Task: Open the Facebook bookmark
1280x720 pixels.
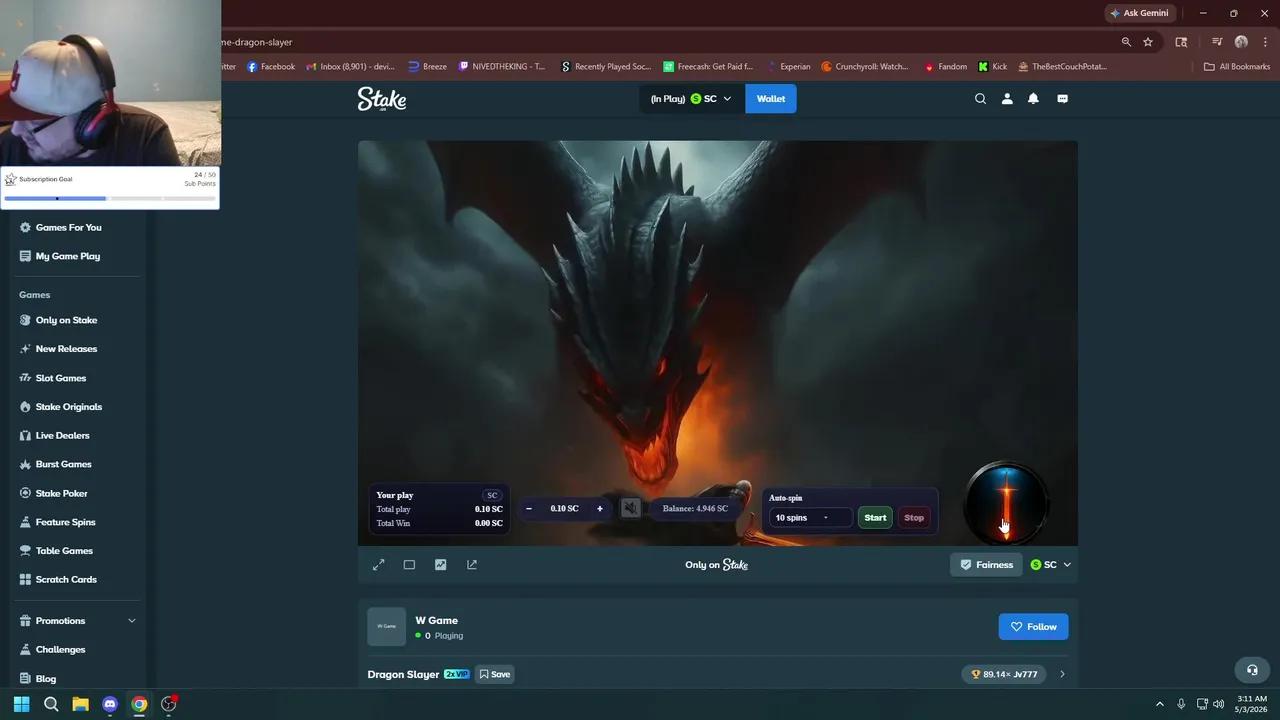Action: click(x=271, y=67)
